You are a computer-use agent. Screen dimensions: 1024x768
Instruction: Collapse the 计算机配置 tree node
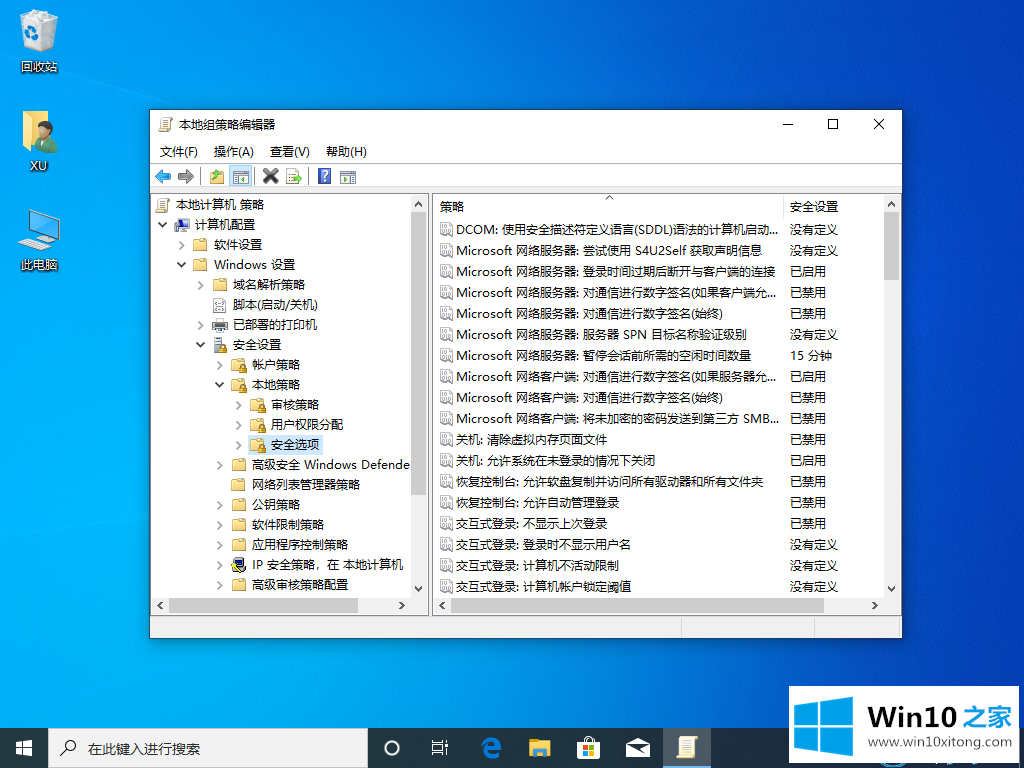(x=163, y=225)
